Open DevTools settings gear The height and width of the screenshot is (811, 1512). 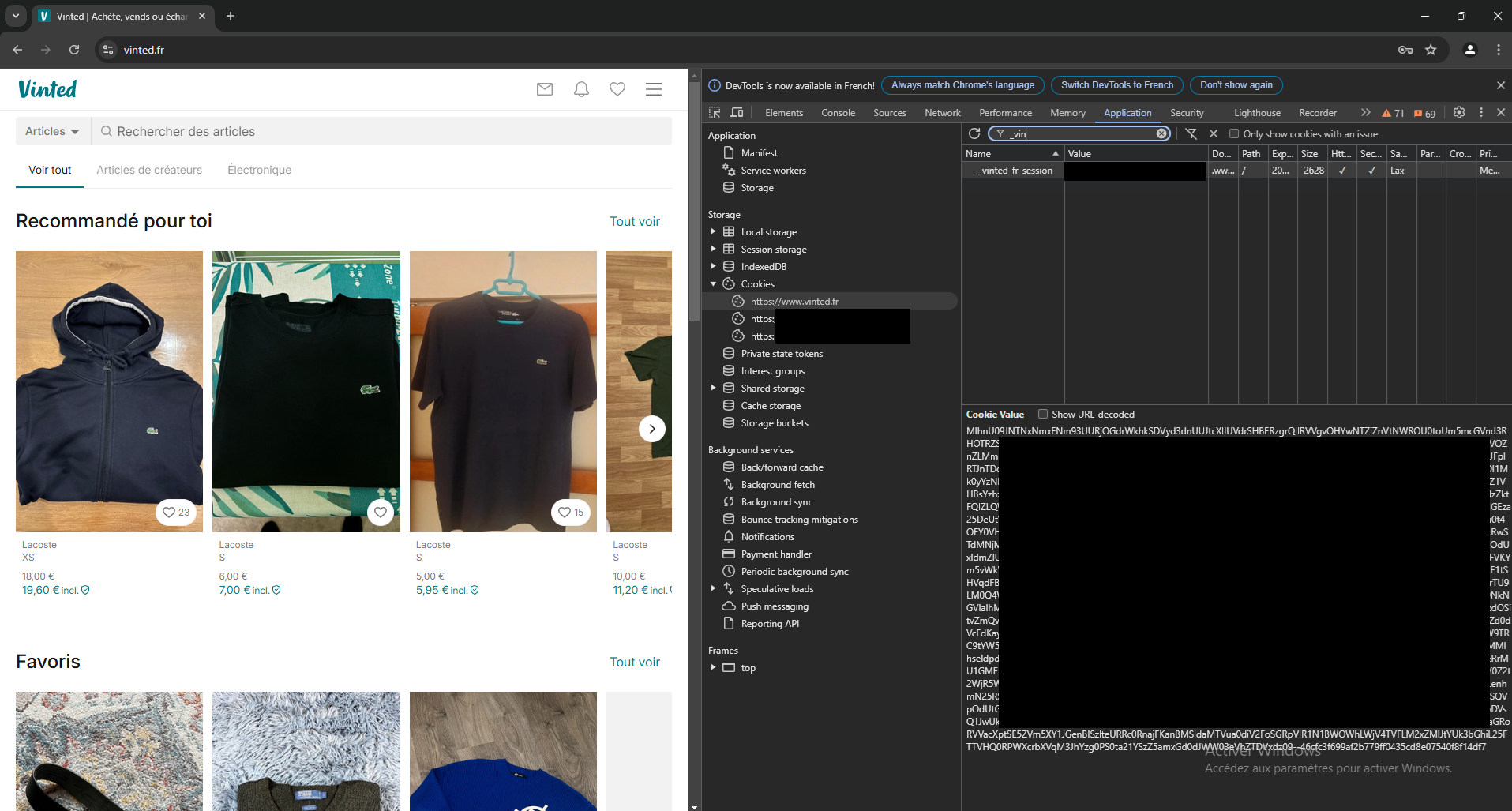click(x=1459, y=112)
